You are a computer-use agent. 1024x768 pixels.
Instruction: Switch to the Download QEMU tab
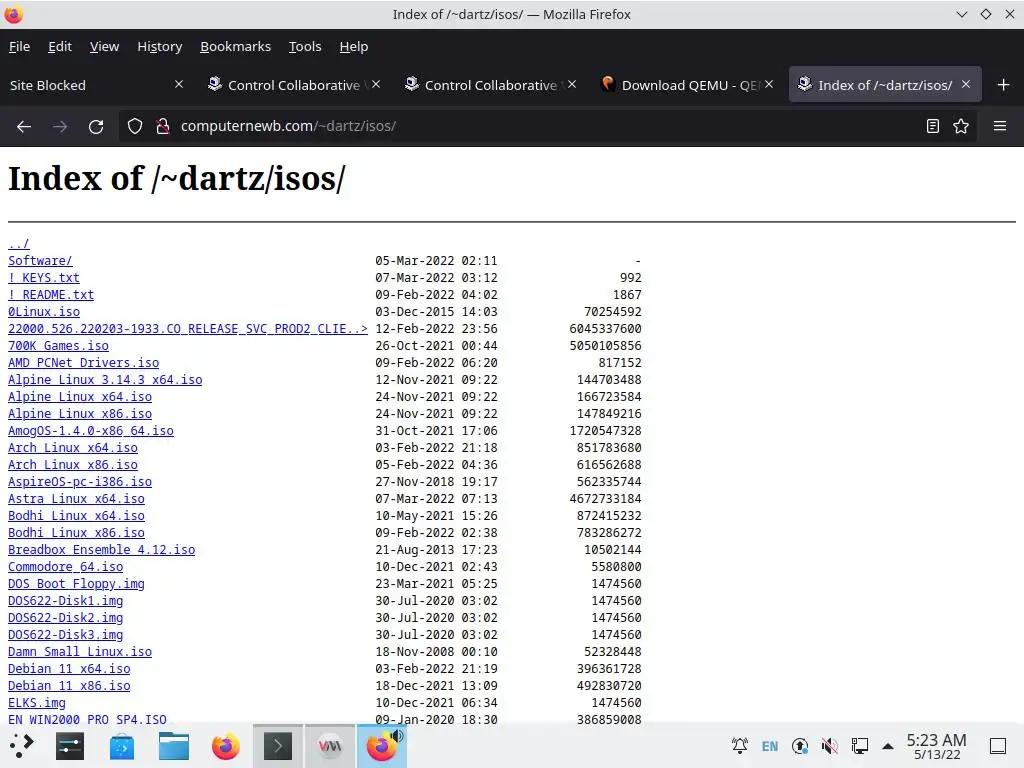coord(686,85)
